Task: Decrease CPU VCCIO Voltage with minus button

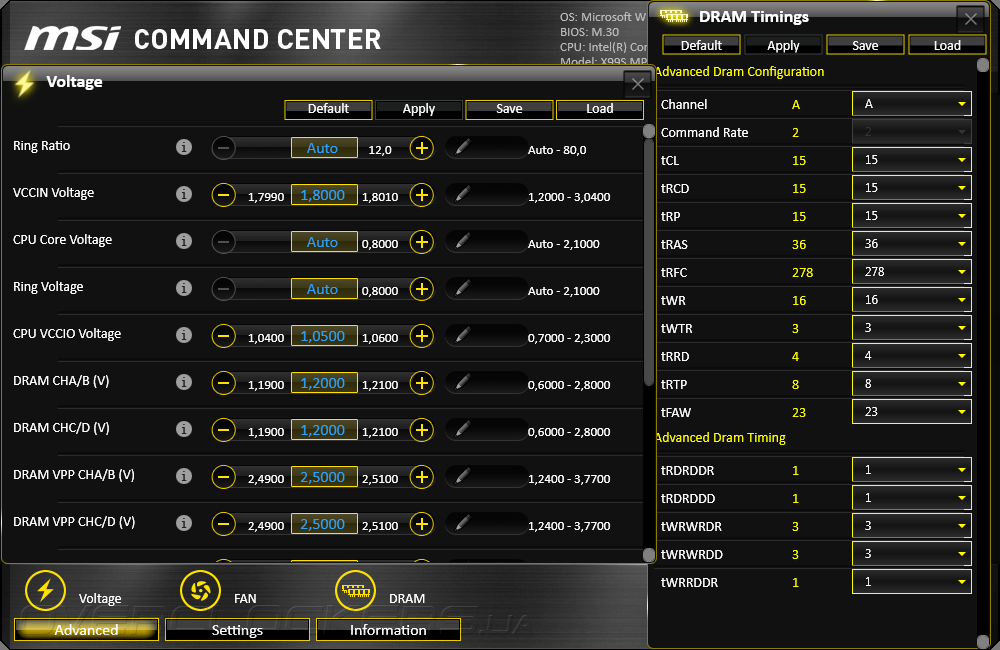Action: coord(224,336)
